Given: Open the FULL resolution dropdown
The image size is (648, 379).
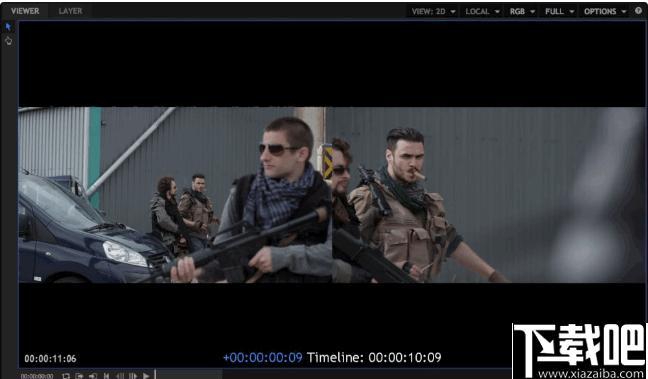Looking at the screenshot, I should coord(559,11).
